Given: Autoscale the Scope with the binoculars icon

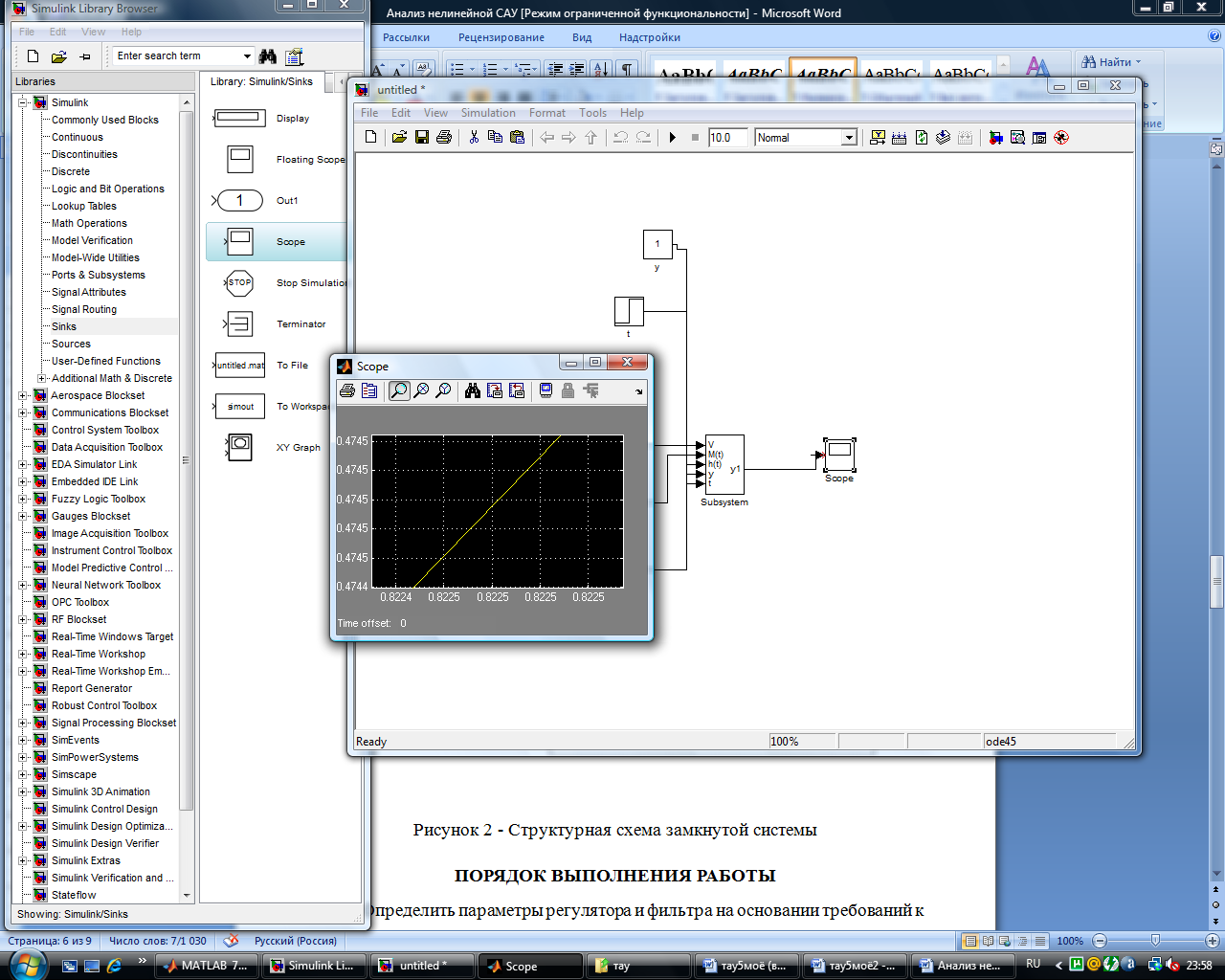Looking at the screenshot, I should click(x=473, y=390).
